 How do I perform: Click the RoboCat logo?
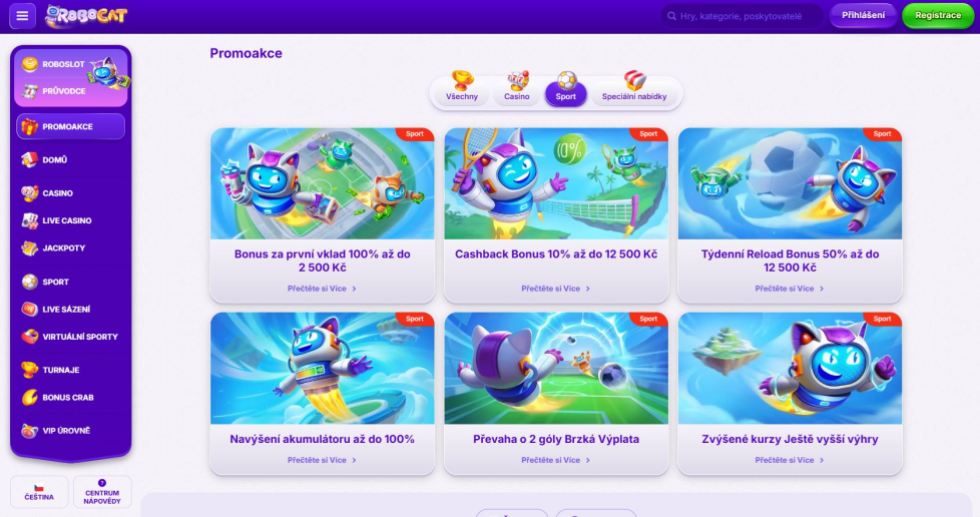coord(86,16)
